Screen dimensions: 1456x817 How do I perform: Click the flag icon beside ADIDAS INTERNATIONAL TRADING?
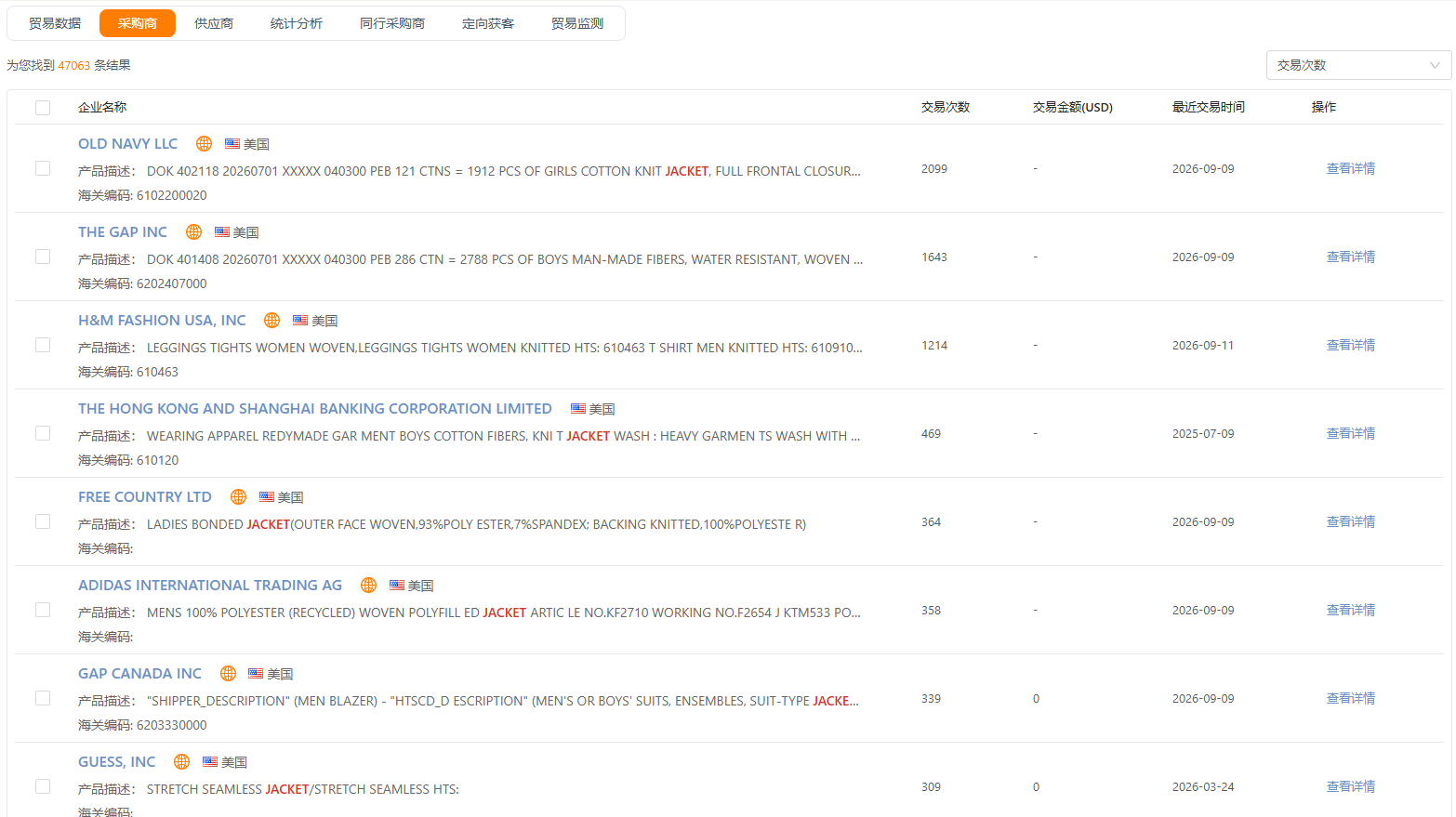[397, 585]
